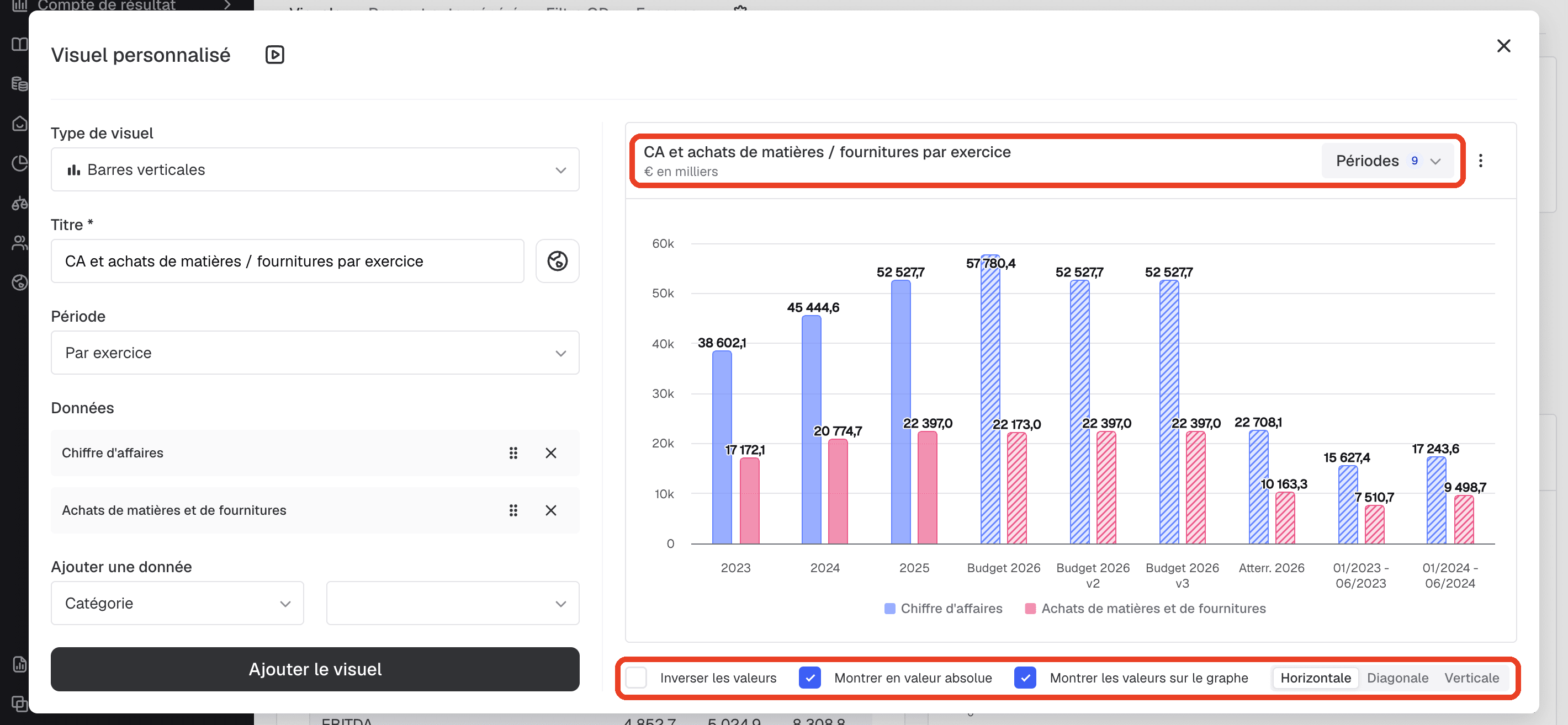Select Verticale label orientation
Viewport: 1568px width, 725px height.
(x=1471, y=678)
